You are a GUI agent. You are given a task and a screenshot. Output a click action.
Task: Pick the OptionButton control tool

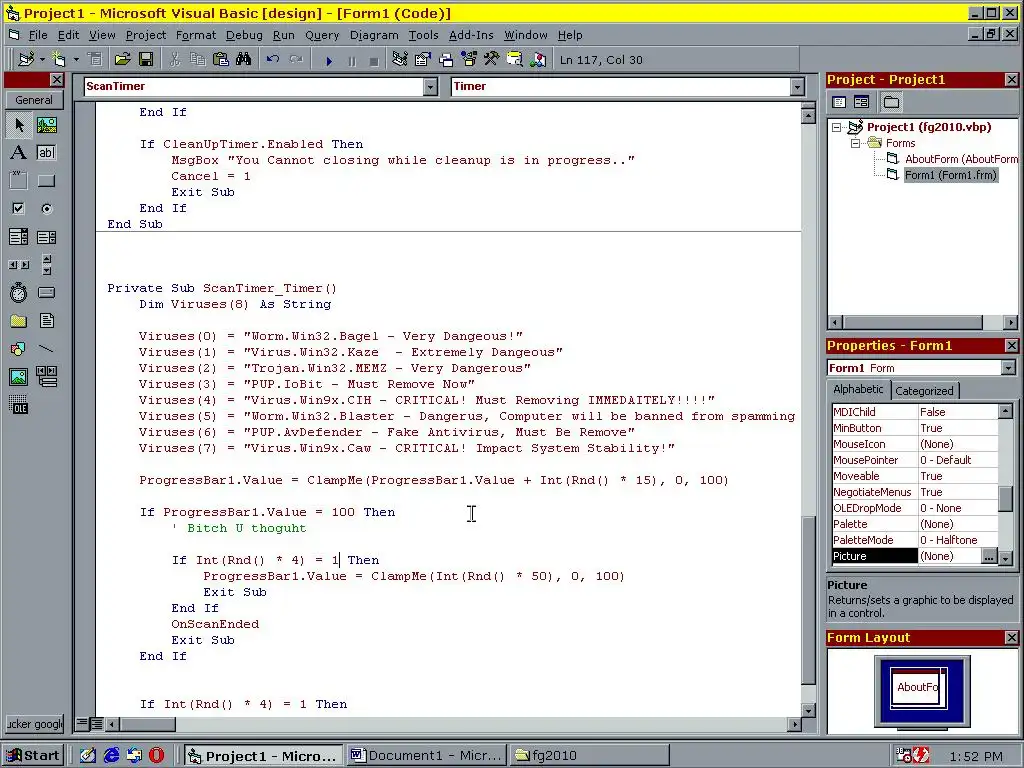(46, 209)
